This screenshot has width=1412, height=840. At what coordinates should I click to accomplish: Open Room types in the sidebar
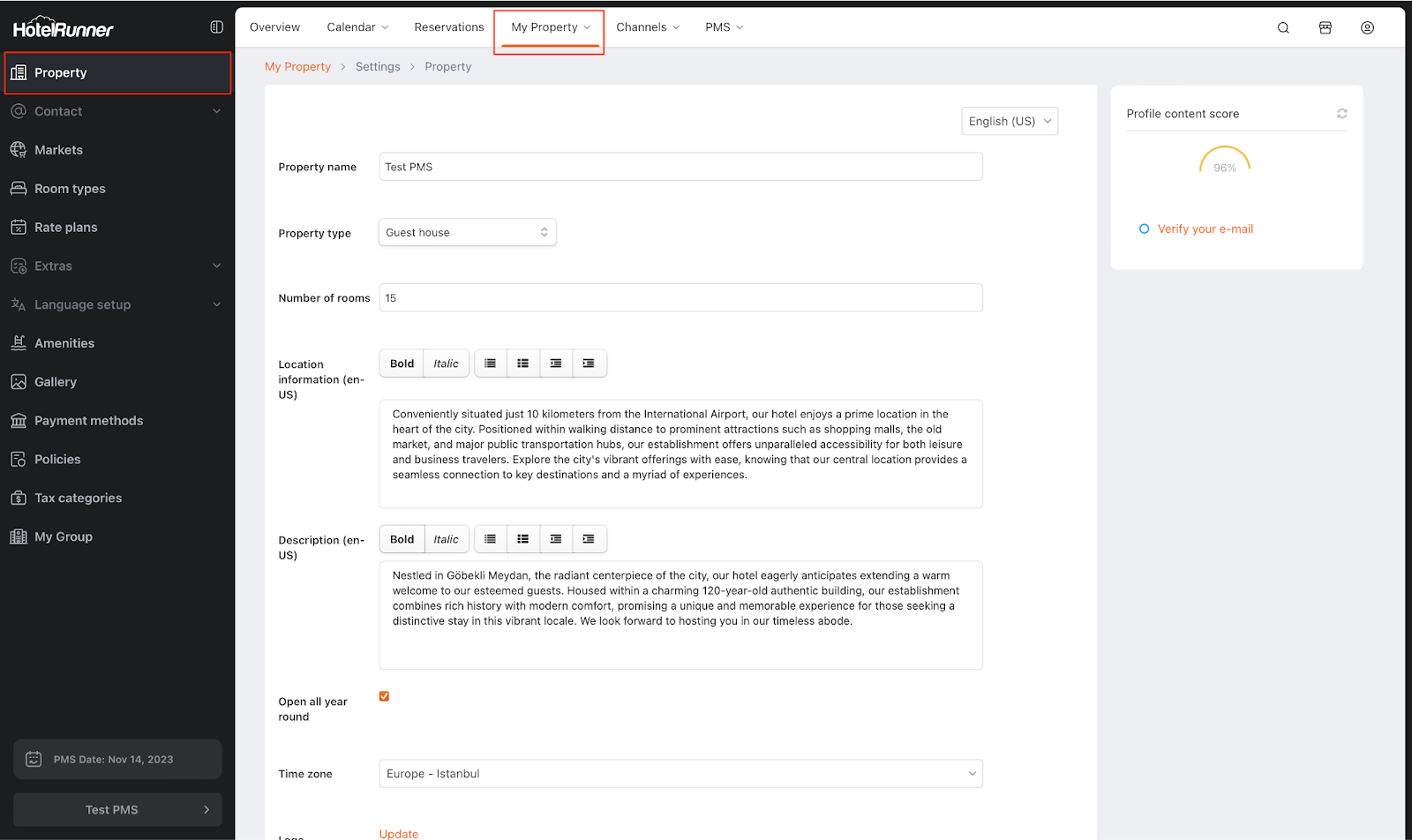70,189
